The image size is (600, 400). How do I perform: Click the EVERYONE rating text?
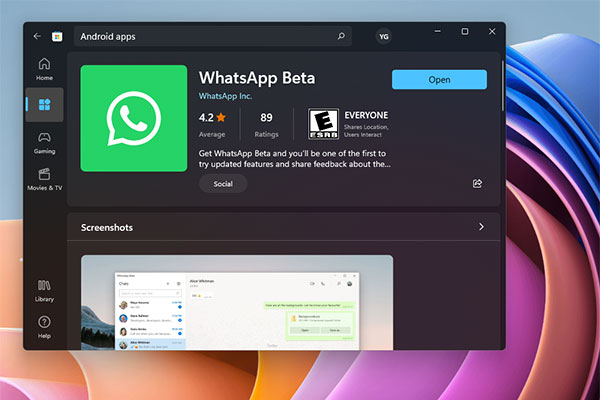click(366, 115)
